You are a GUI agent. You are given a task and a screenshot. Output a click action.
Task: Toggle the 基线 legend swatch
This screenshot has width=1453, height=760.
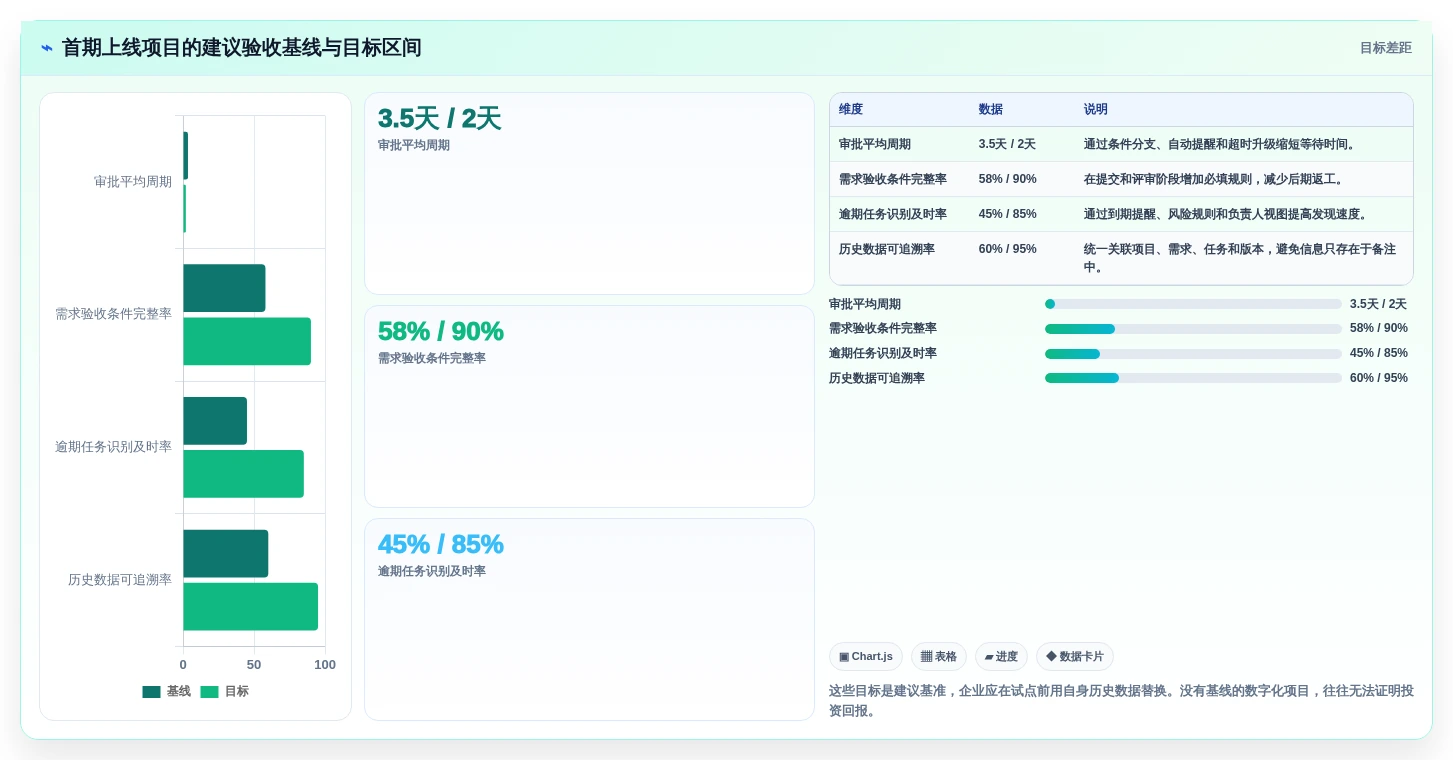click(151, 692)
